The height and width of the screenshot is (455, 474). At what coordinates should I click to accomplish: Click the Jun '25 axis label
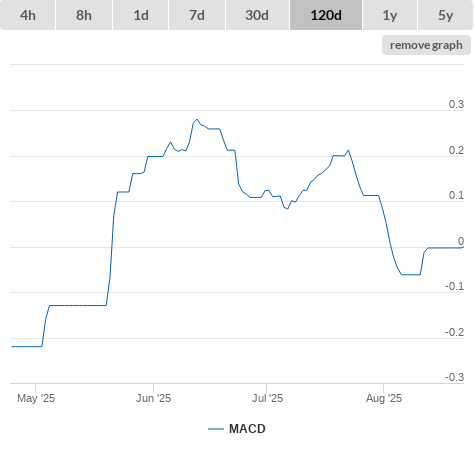pos(153,398)
